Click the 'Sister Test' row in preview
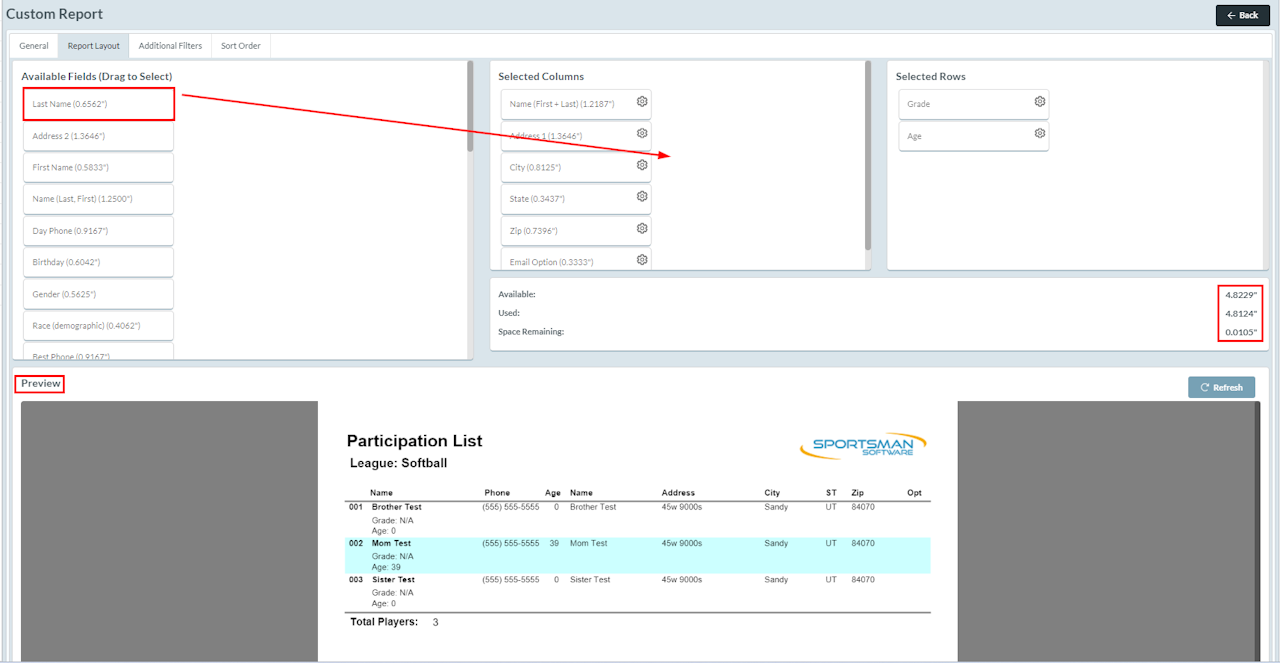Image resolution: width=1280 pixels, height=663 pixels. [638, 591]
